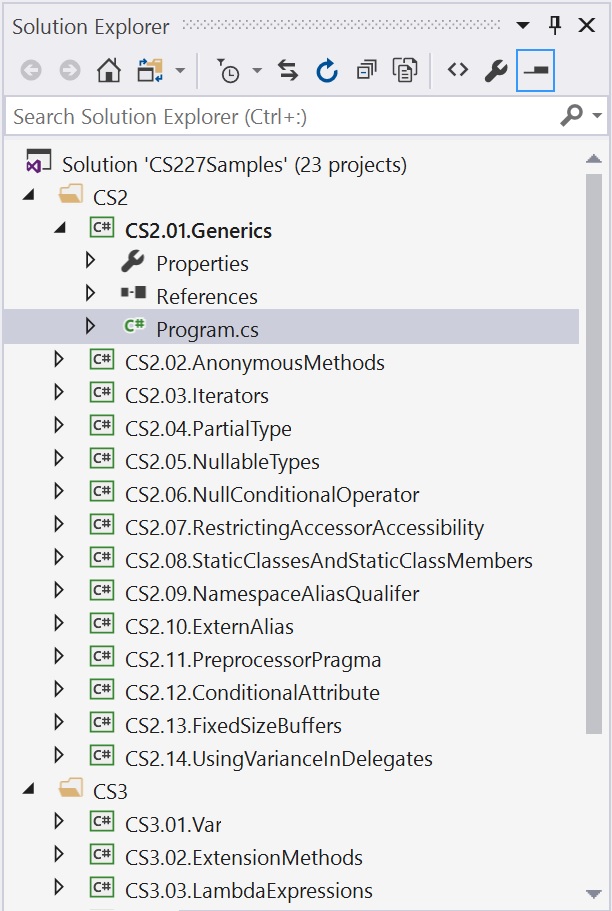
Task: Expand the Program.cs file node
Action: [x=90, y=326]
